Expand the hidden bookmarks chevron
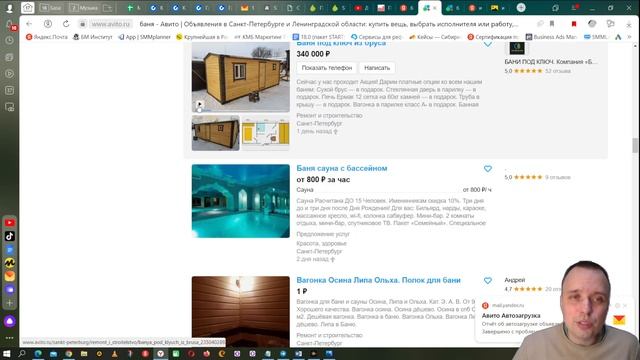Viewport: 640px width, 360px height. pyautogui.click(x=630, y=37)
